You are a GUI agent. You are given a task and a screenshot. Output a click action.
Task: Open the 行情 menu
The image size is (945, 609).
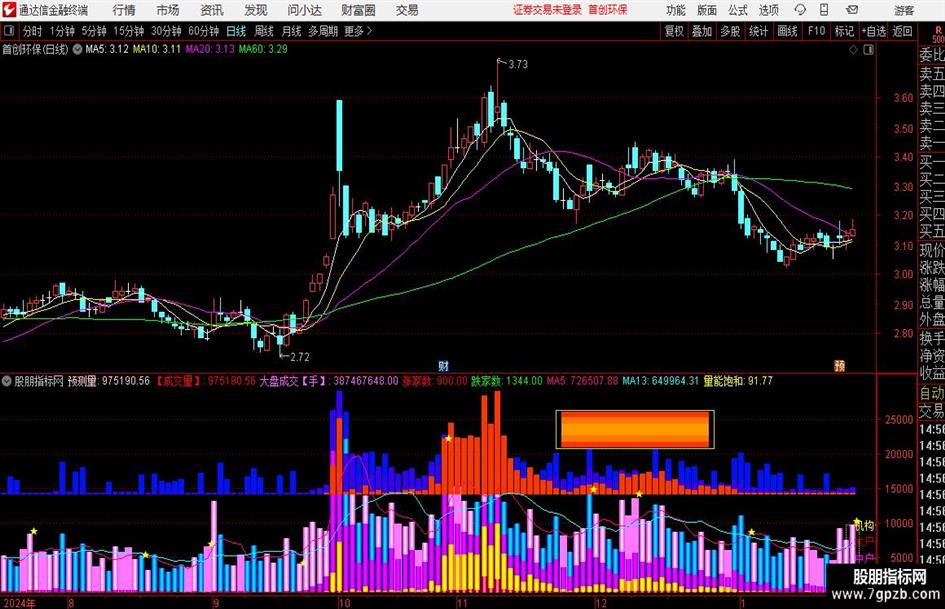(x=124, y=10)
